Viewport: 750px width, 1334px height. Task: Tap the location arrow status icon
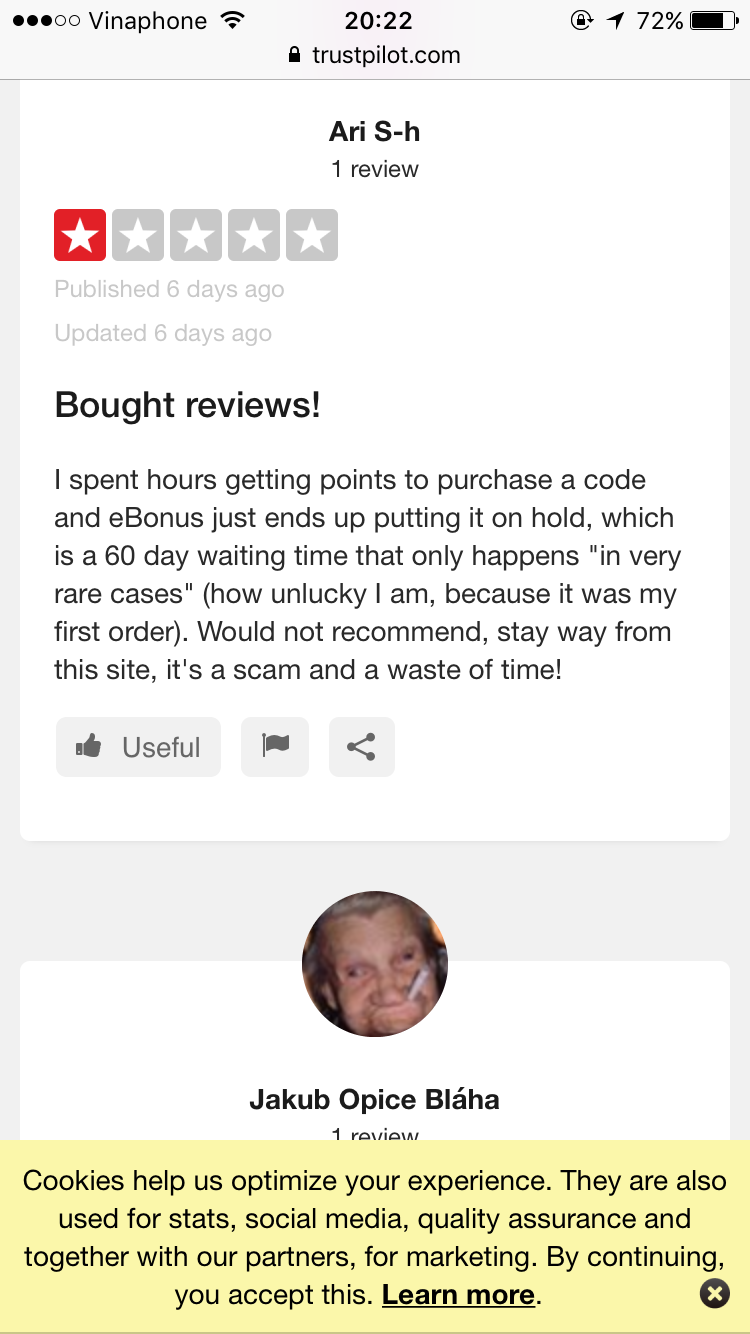(x=615, y=20)
